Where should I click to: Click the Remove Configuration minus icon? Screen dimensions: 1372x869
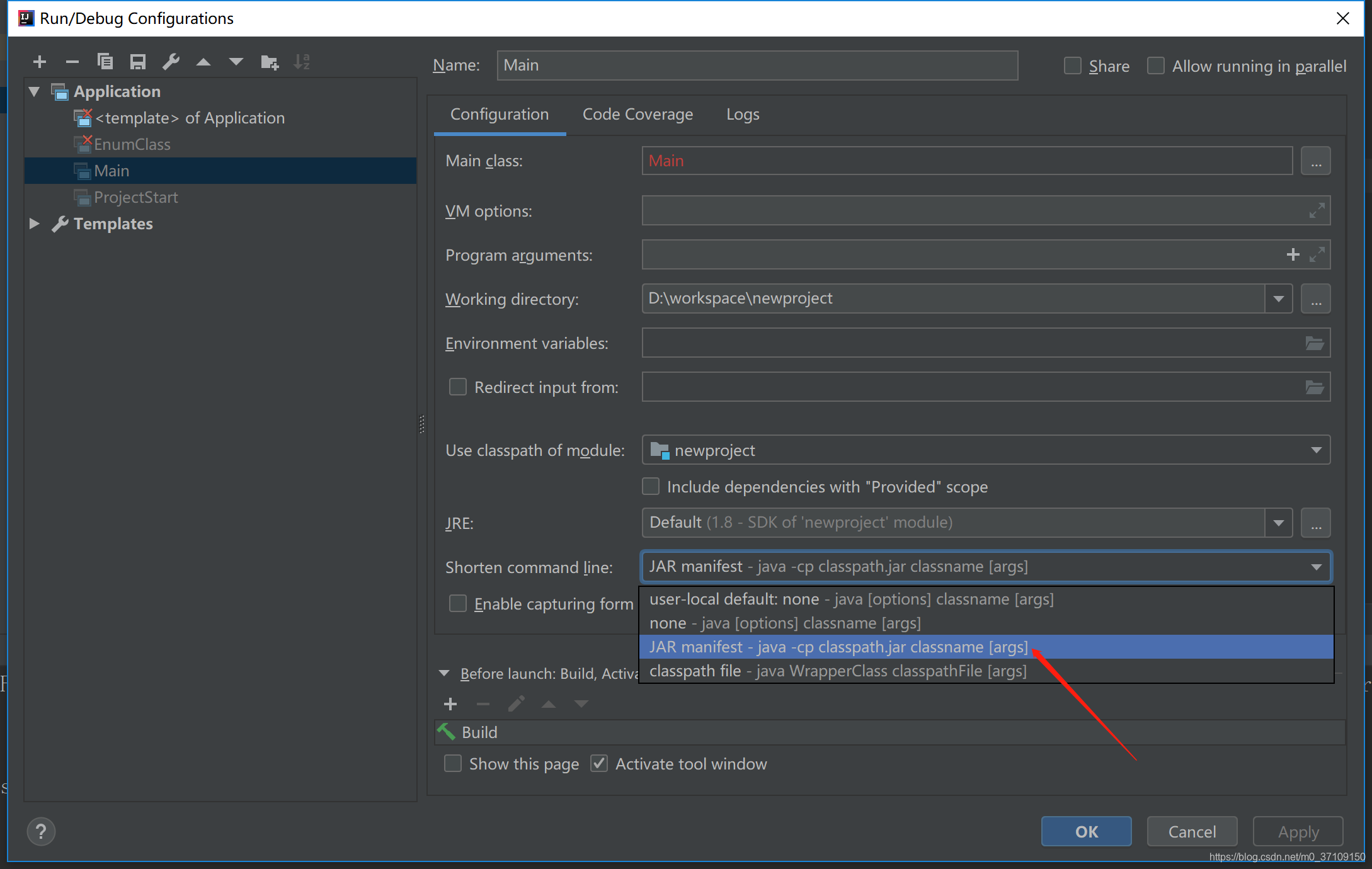pos(72,62)
